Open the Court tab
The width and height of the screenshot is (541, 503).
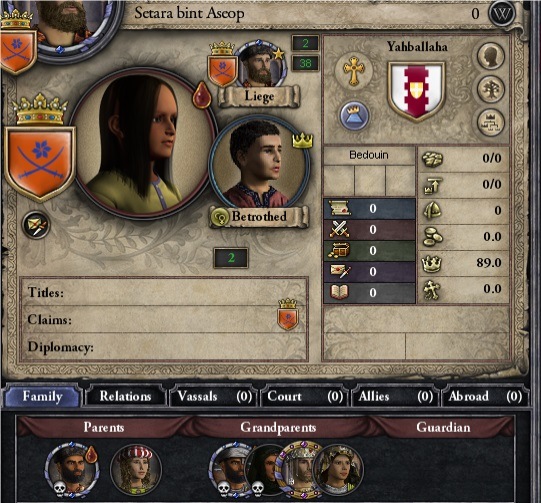[304, 396]
